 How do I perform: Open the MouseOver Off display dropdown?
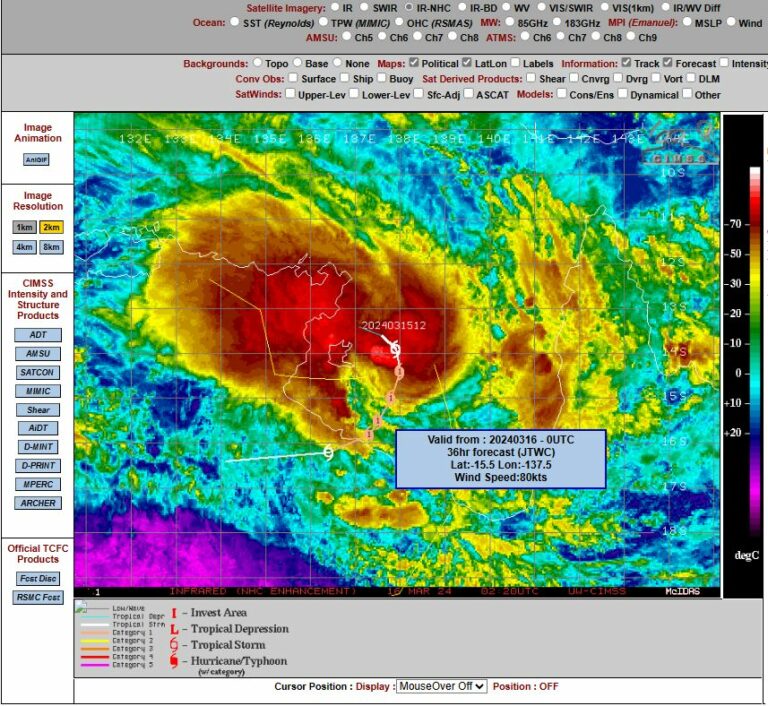pyautogui.click(x=441, y=686)
